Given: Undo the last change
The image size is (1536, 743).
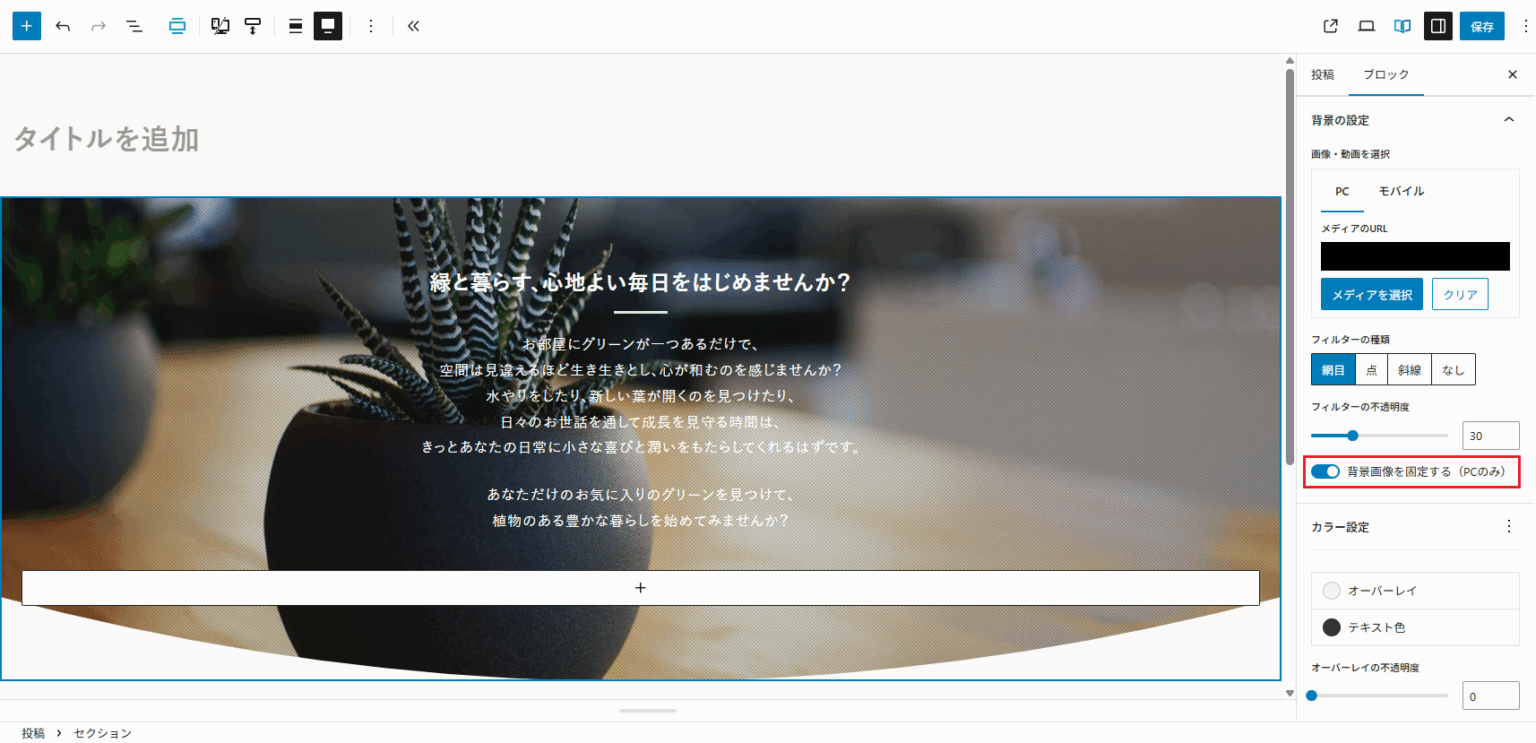Looking at the screenshot, I should (x=62, y=25).
